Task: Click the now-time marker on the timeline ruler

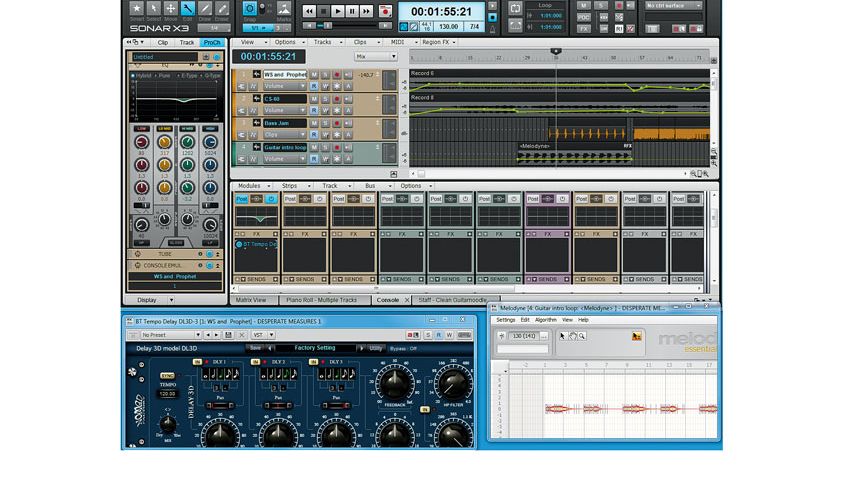Action: pyautogui.click(x=556, y=52)
